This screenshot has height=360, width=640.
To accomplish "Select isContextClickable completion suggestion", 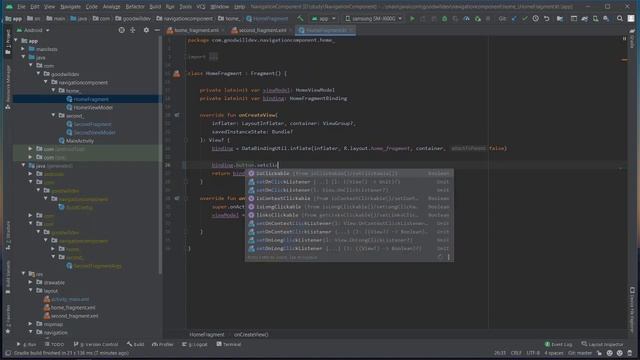I will pos(349,198).
